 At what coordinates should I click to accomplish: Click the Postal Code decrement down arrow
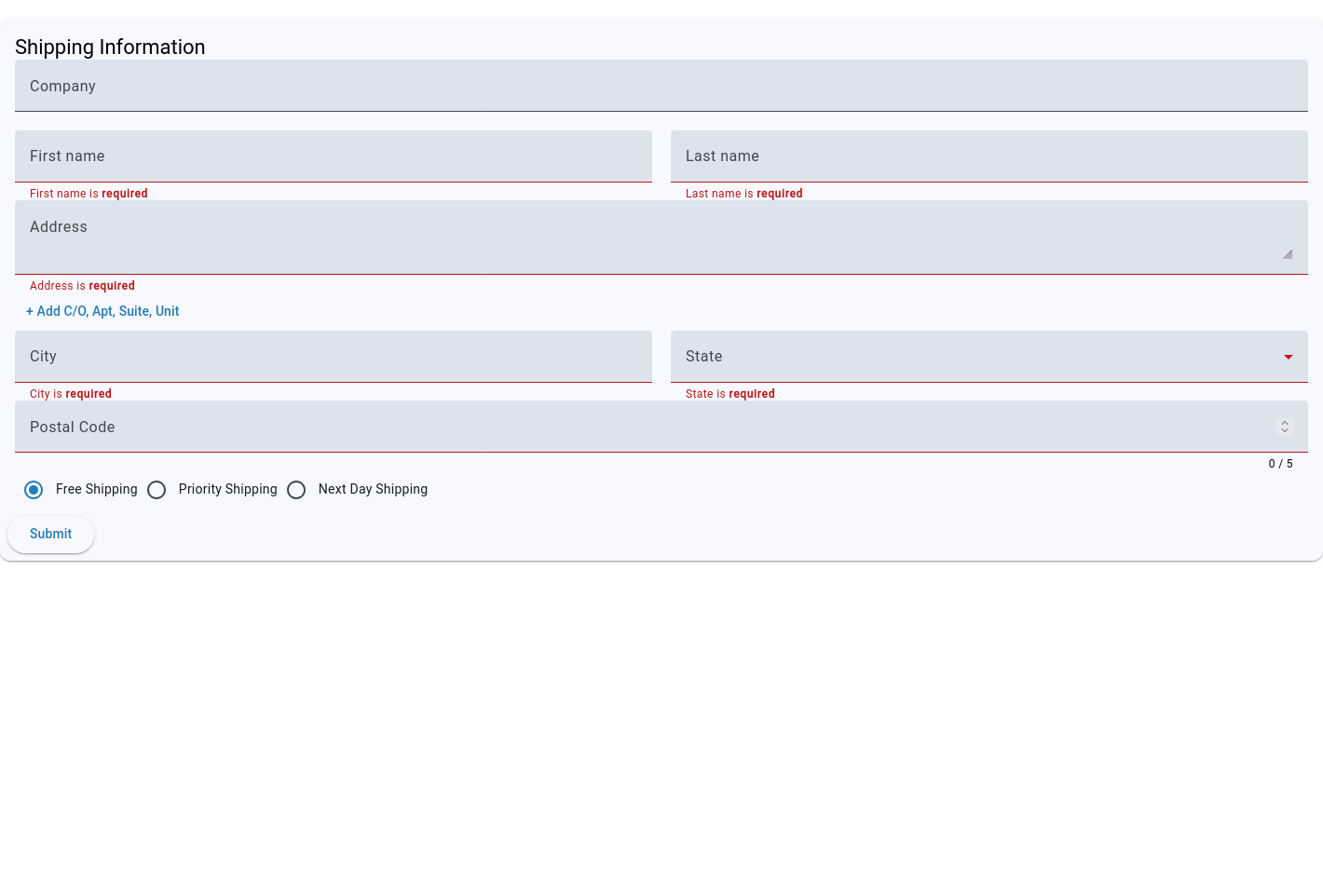[x=1285, y=430]
